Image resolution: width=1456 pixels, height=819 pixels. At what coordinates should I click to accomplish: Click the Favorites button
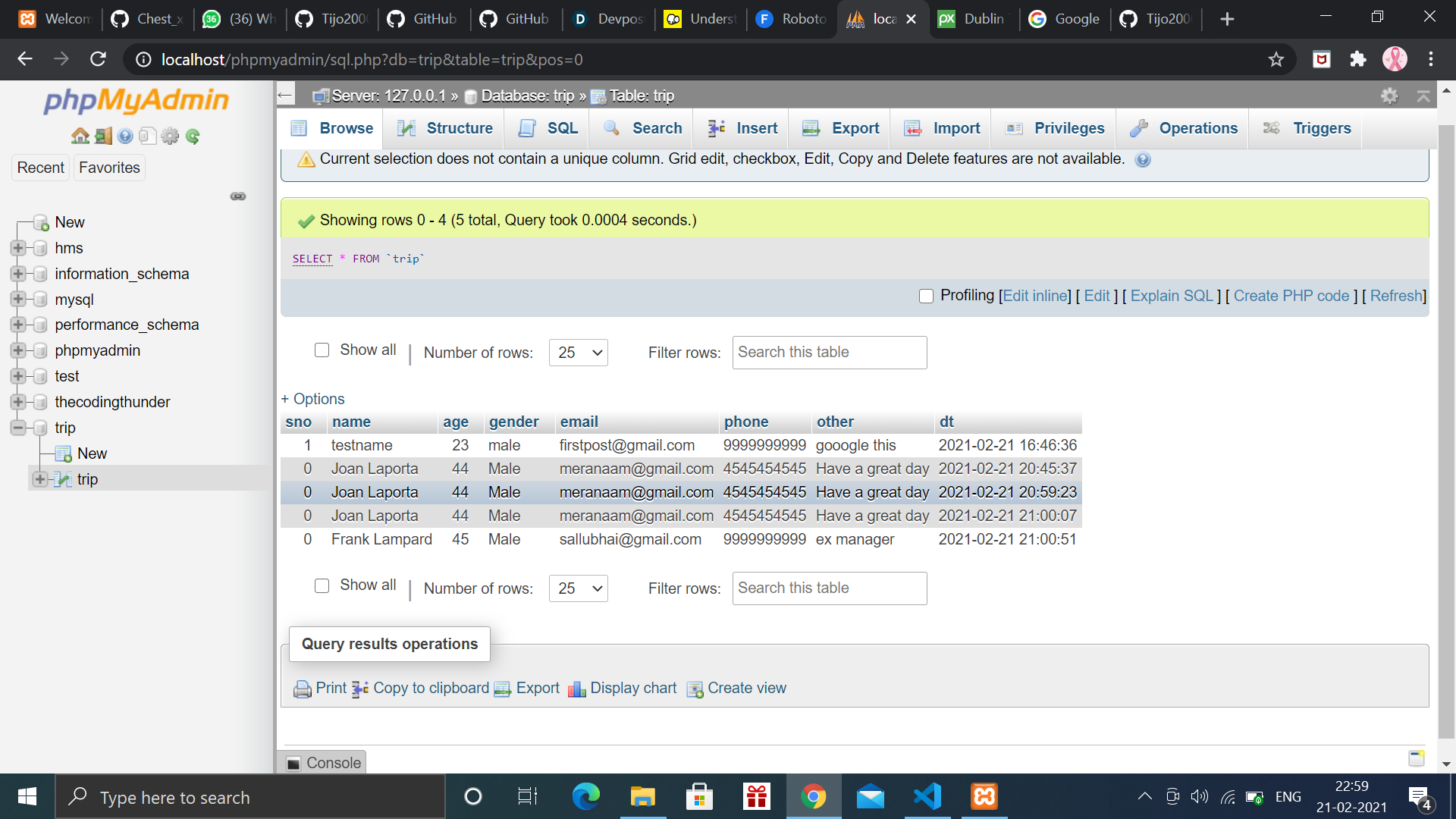tap(109, 168)
